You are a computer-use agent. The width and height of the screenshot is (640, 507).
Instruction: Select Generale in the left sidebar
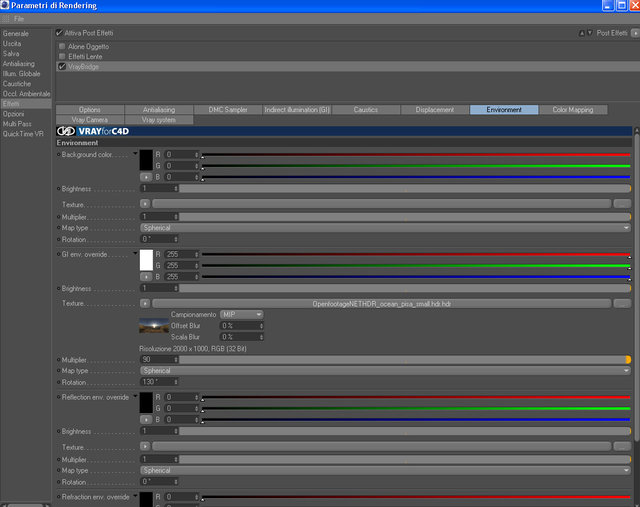point(16,33)
